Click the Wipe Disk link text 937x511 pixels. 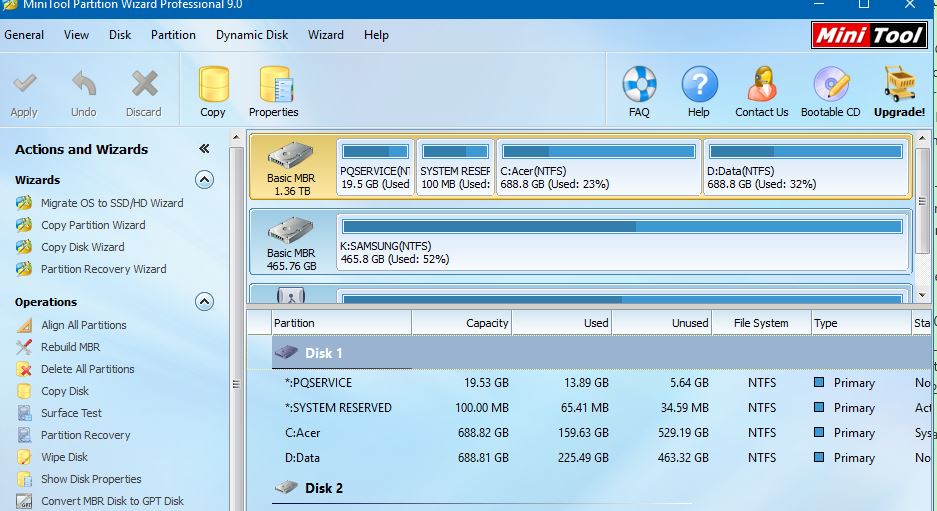[x=64, y=457]
